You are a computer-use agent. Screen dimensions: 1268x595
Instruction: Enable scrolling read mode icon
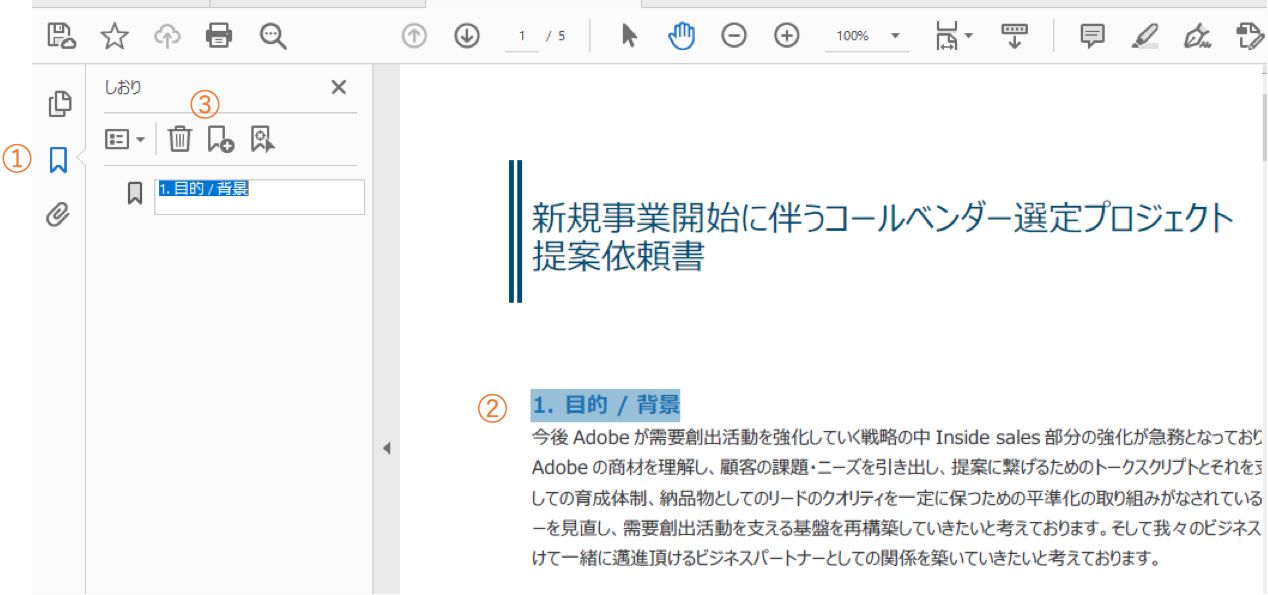point(1014,36)
